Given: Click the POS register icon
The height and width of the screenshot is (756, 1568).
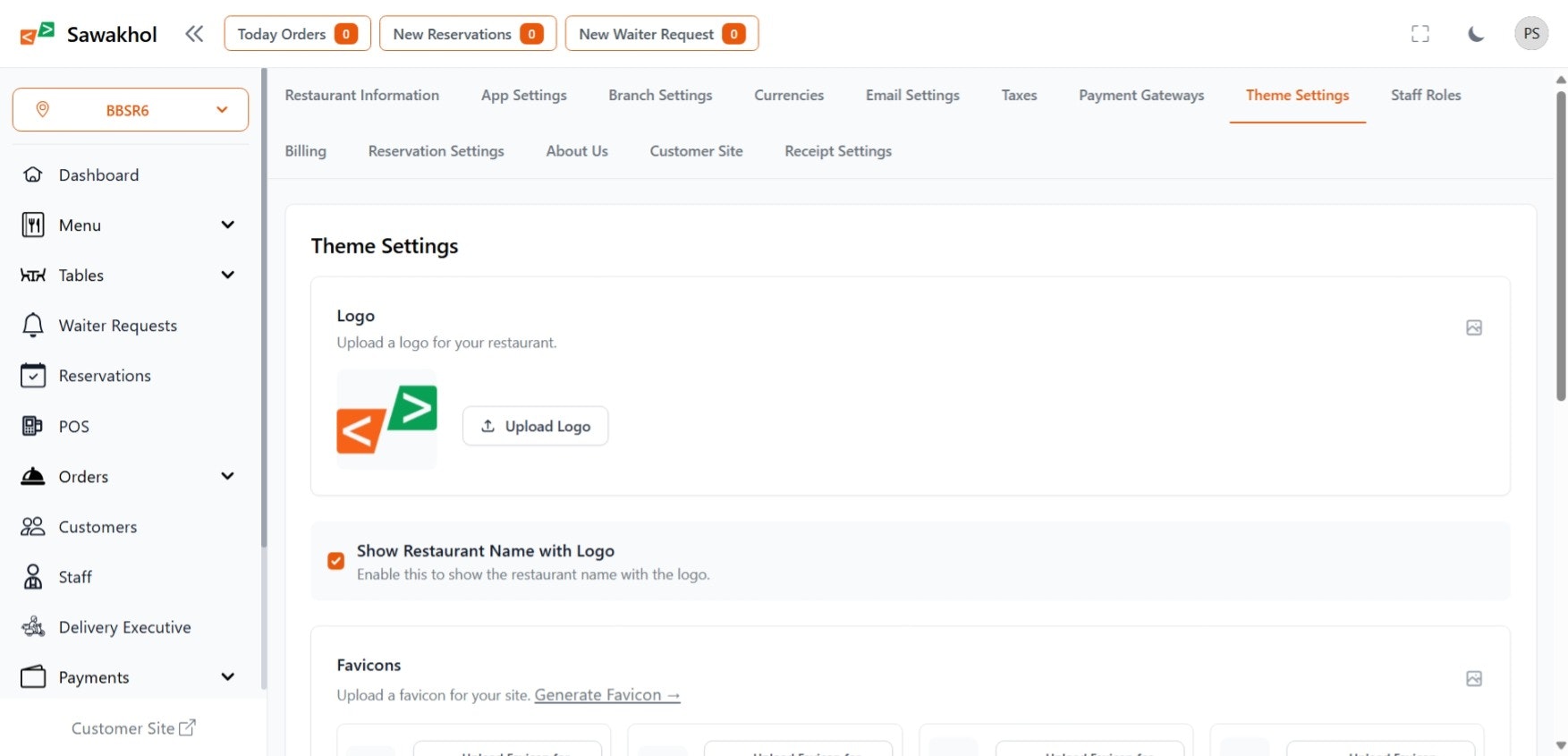Looking at the screenshot, I should [x=32, y=426].
